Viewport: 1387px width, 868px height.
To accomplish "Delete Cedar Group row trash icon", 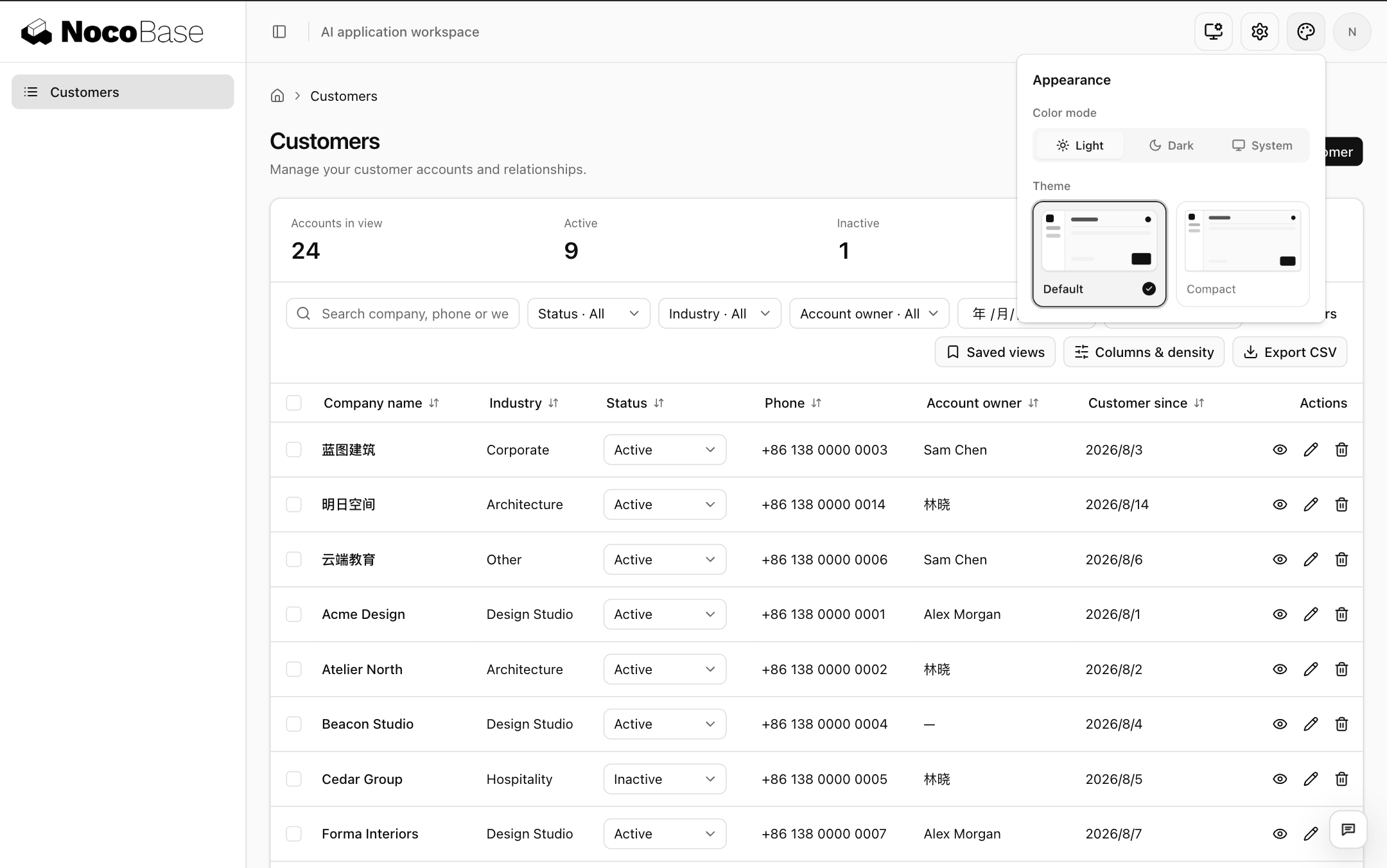I will point(1341,779).
